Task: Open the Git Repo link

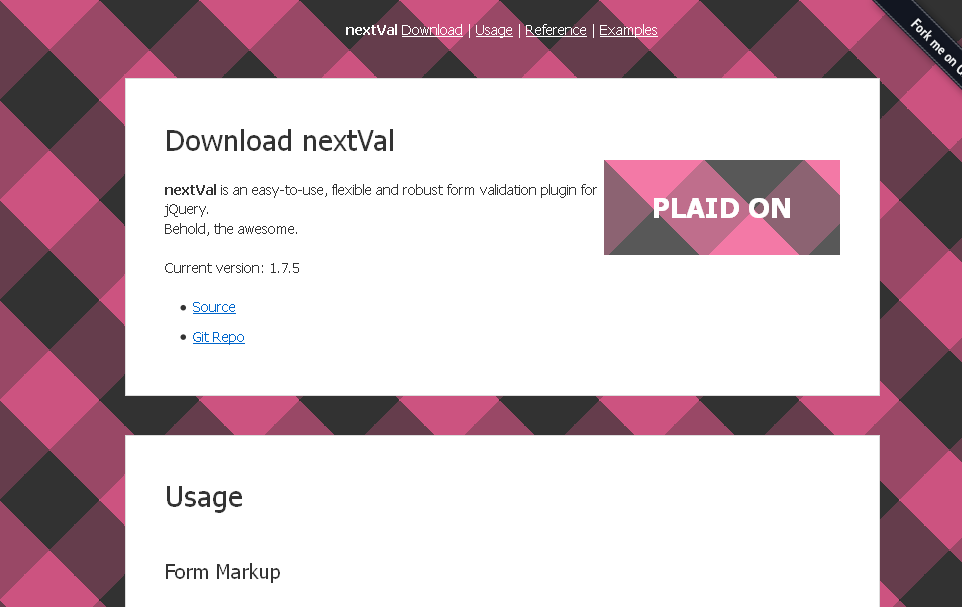Action: click(218, 337)
